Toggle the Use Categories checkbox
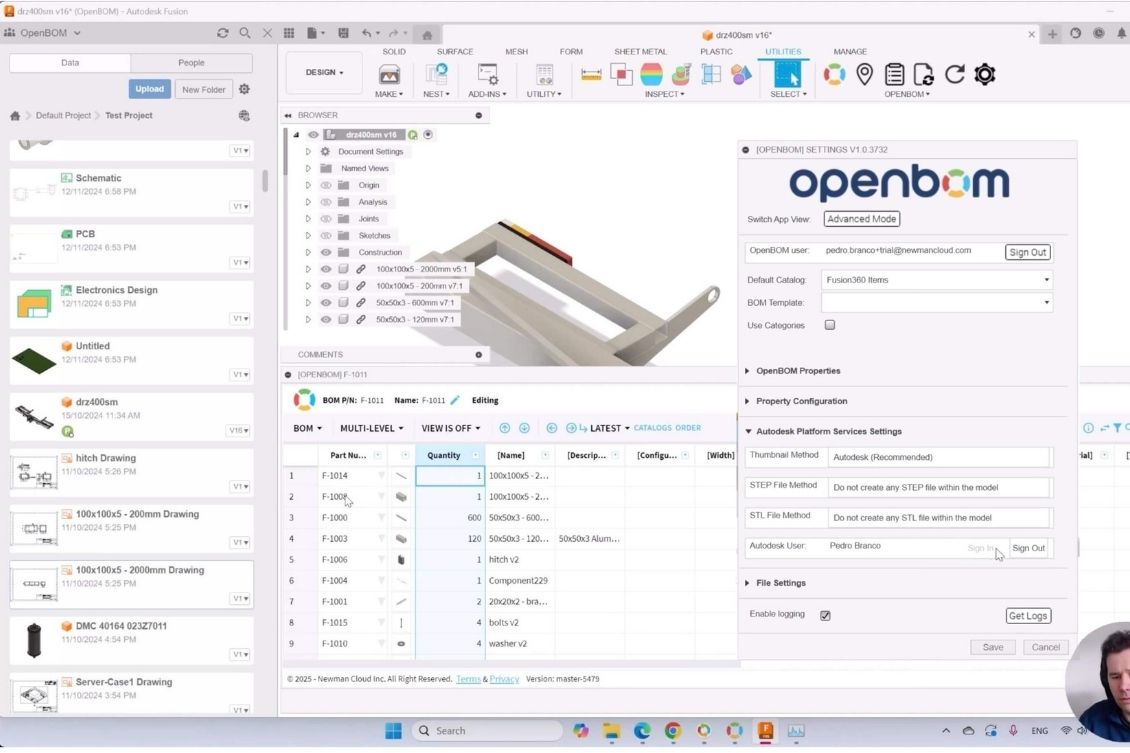1130x753 pixels. coord(830,325)
